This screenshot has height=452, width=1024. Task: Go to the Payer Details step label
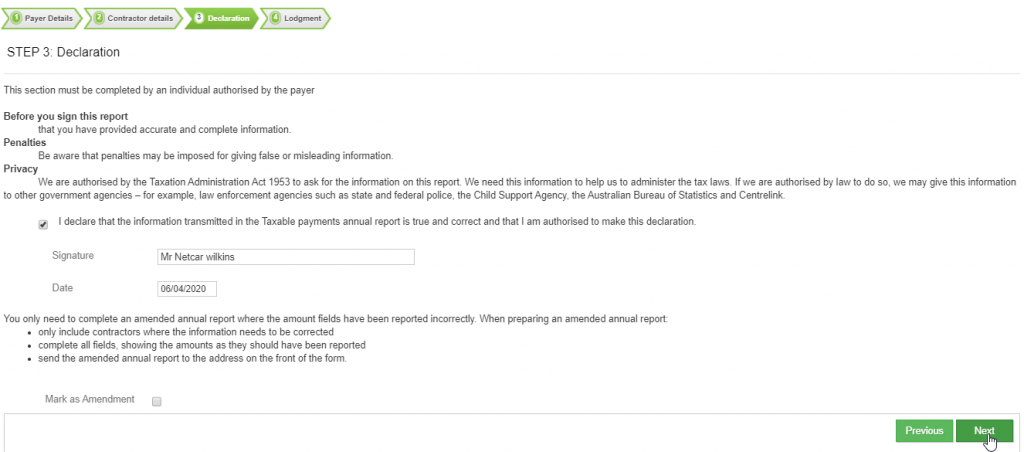tap(50, 18)
